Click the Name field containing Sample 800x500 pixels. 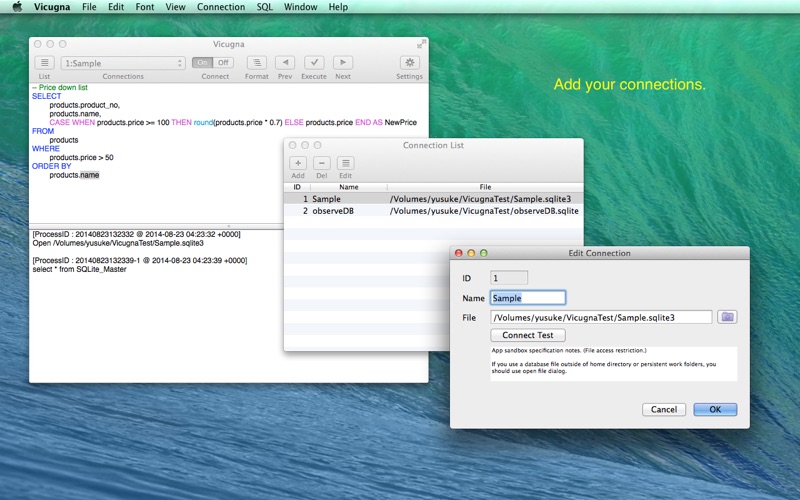coord(528,298)
